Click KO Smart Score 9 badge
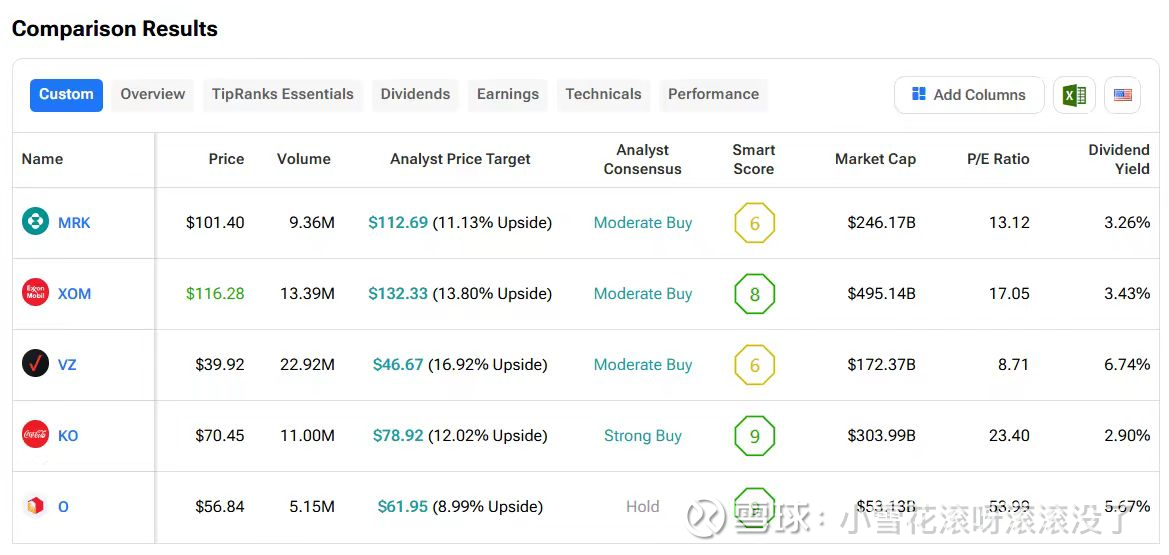 tap(754, 436)
